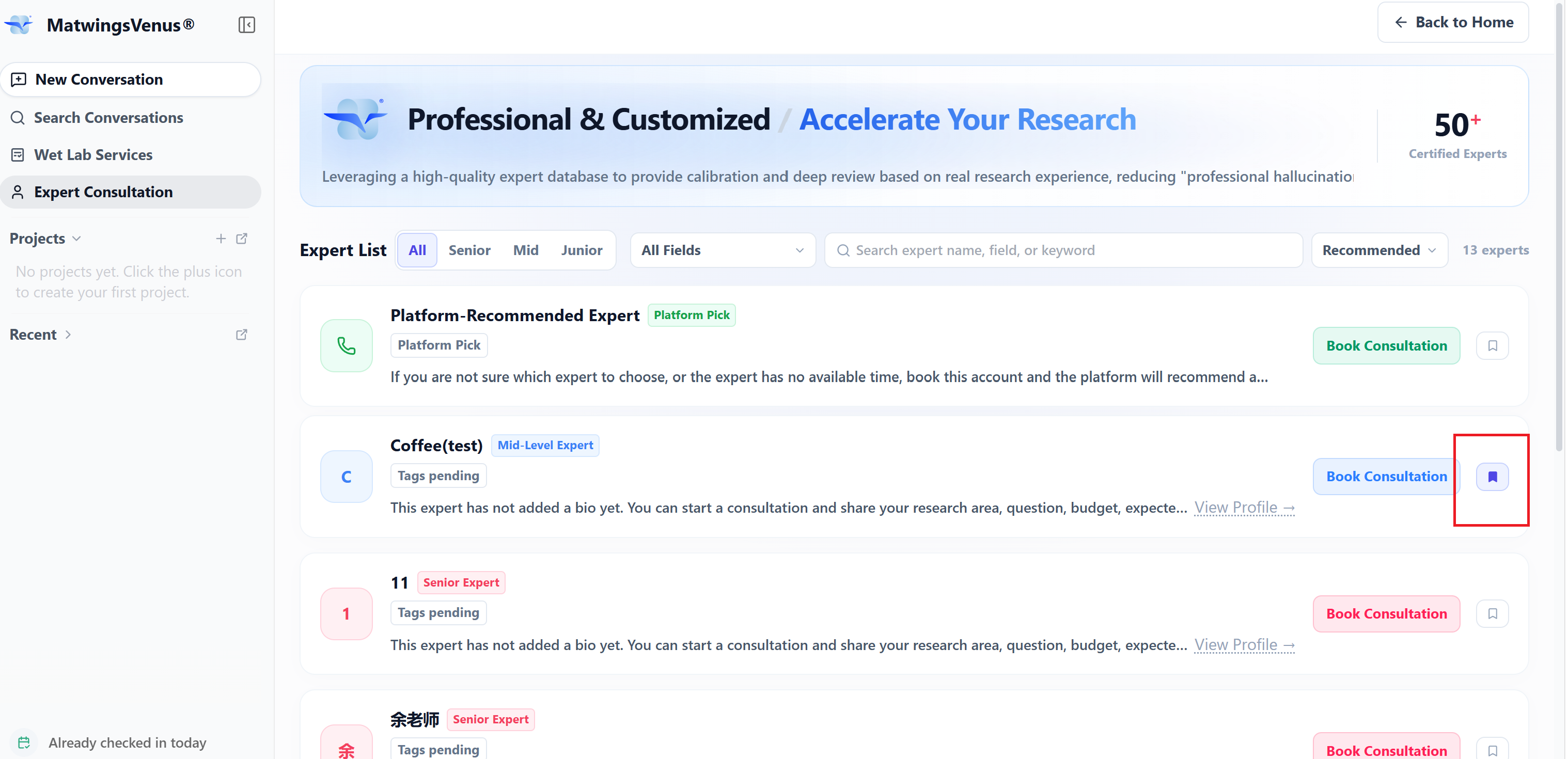This screenshot has height=759, width=1568.
Task: Click the MatwingsVenus bird logo
Action: coord(20,25)
